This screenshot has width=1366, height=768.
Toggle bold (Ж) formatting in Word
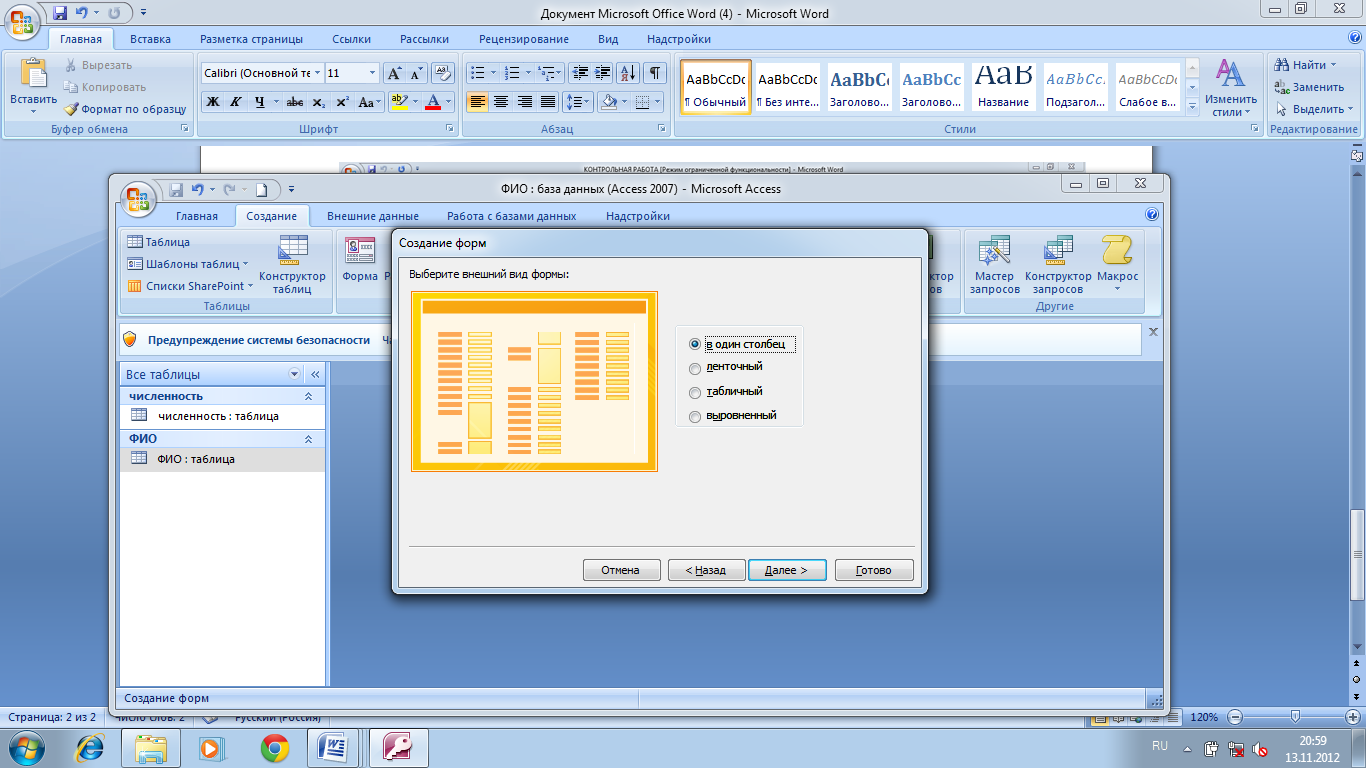coord(212,102)
